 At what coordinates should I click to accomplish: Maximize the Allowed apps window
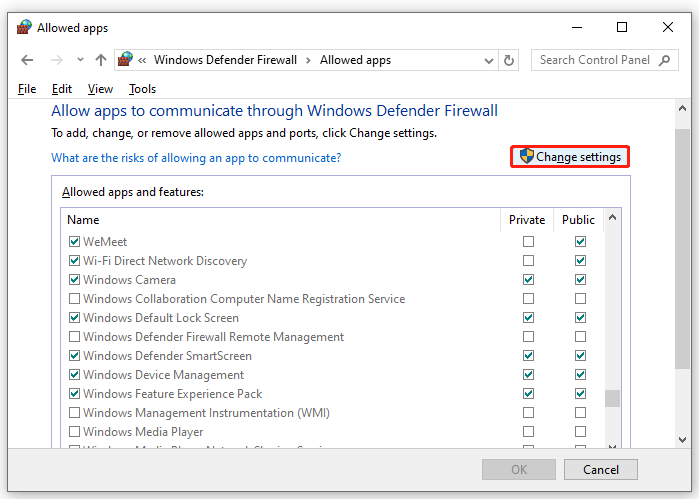click(622, 27)
